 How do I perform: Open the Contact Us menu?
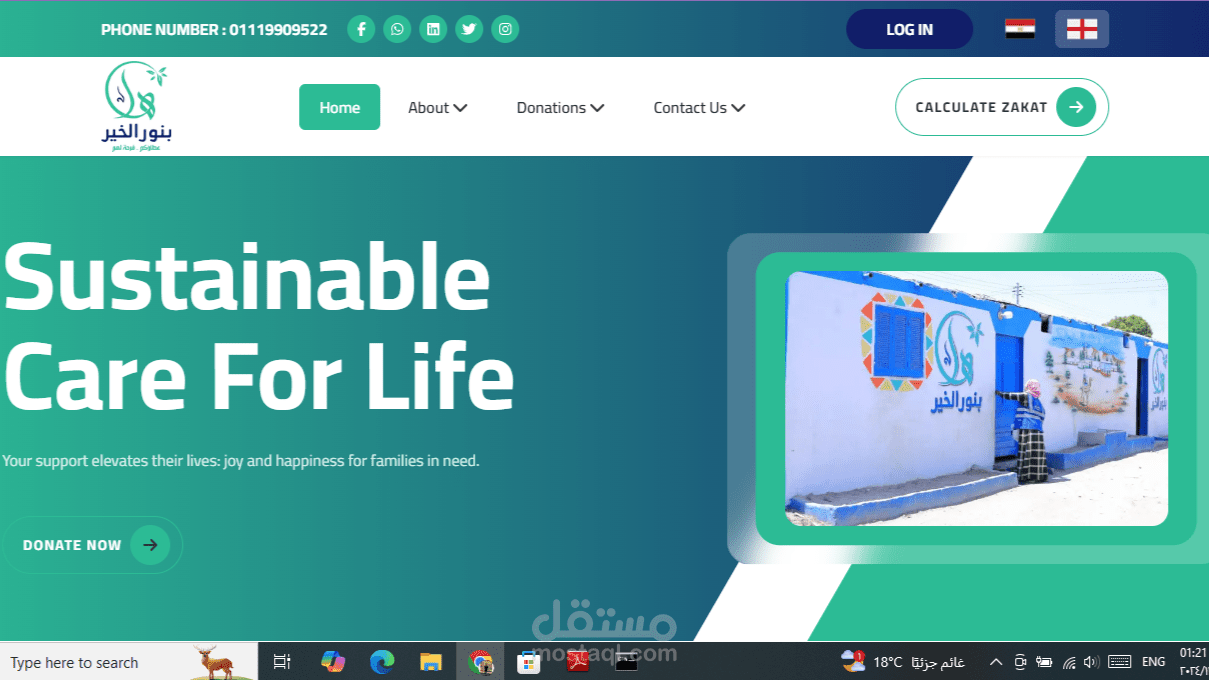tap(699, 107)
